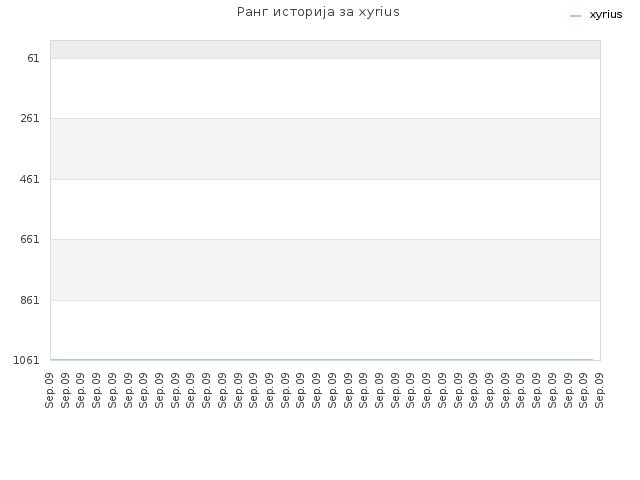
Task: Click the 661 y-axis label
Action: click(30, 239)
